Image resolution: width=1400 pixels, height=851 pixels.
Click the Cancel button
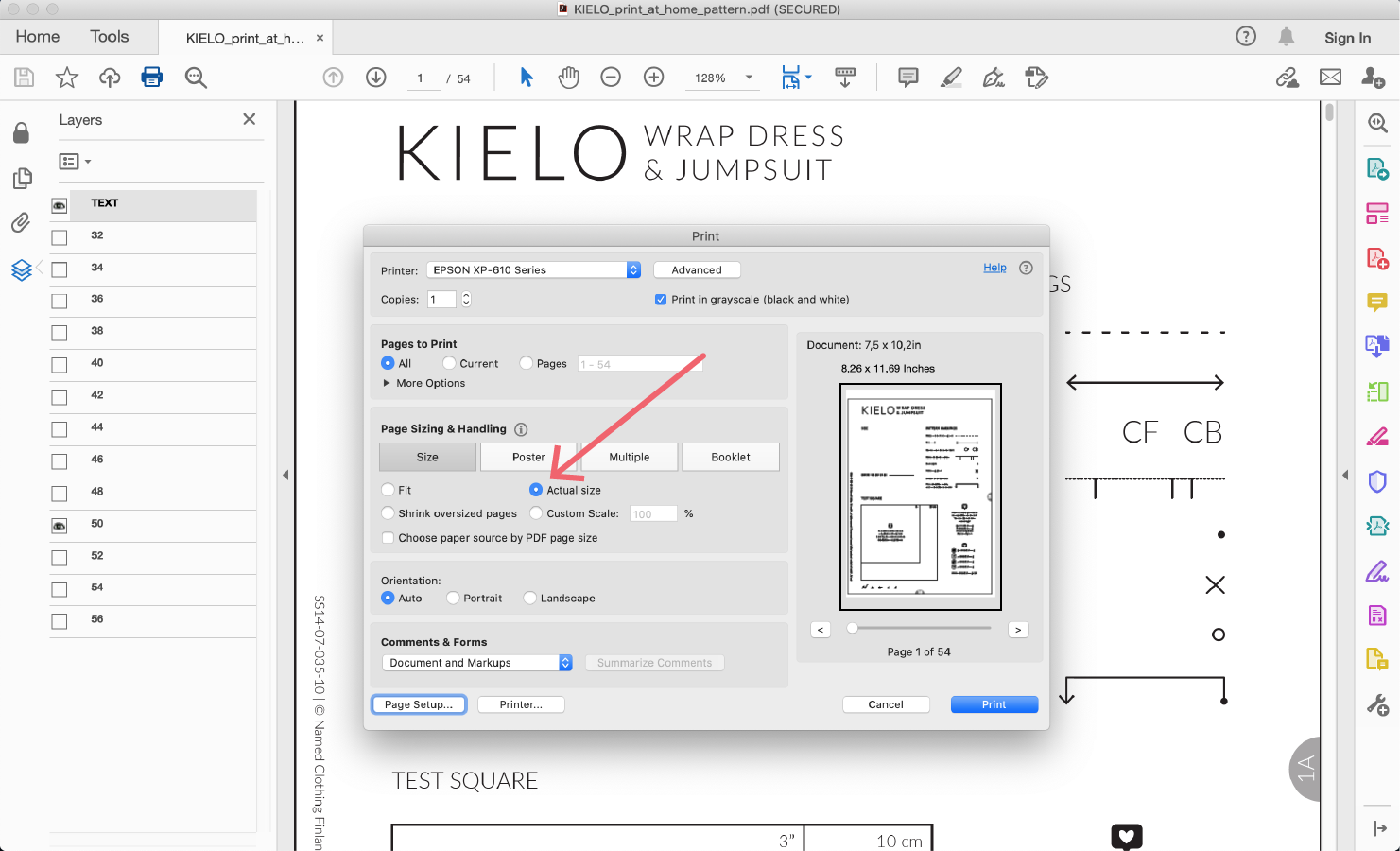coord(886,704)
